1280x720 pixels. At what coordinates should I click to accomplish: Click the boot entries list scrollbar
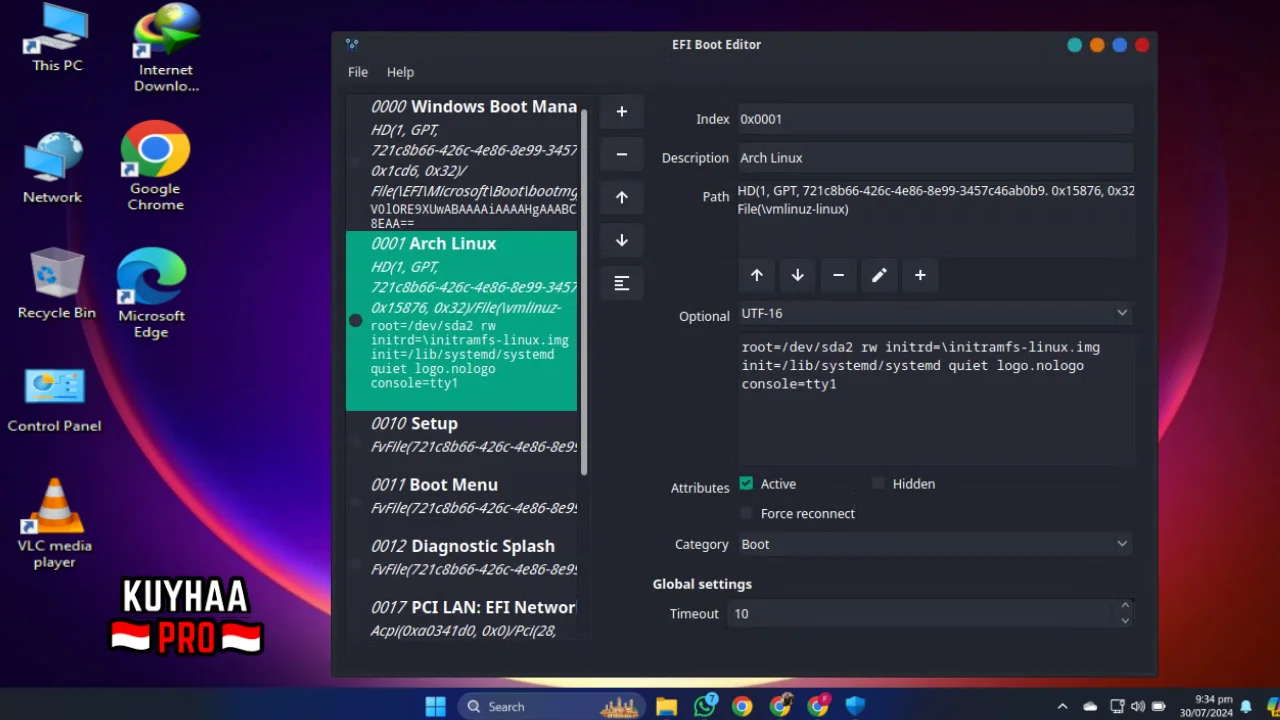point(584,292)
